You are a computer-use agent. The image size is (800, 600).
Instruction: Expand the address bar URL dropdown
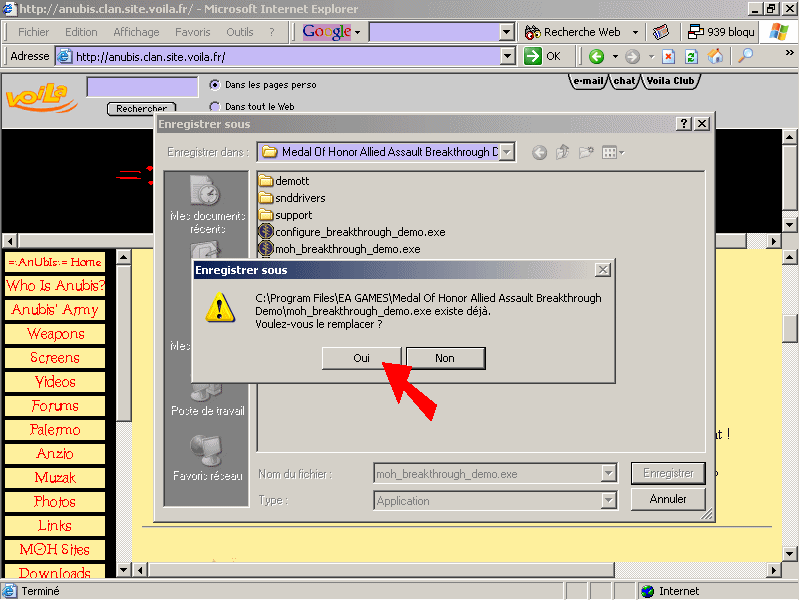point(508,56)
